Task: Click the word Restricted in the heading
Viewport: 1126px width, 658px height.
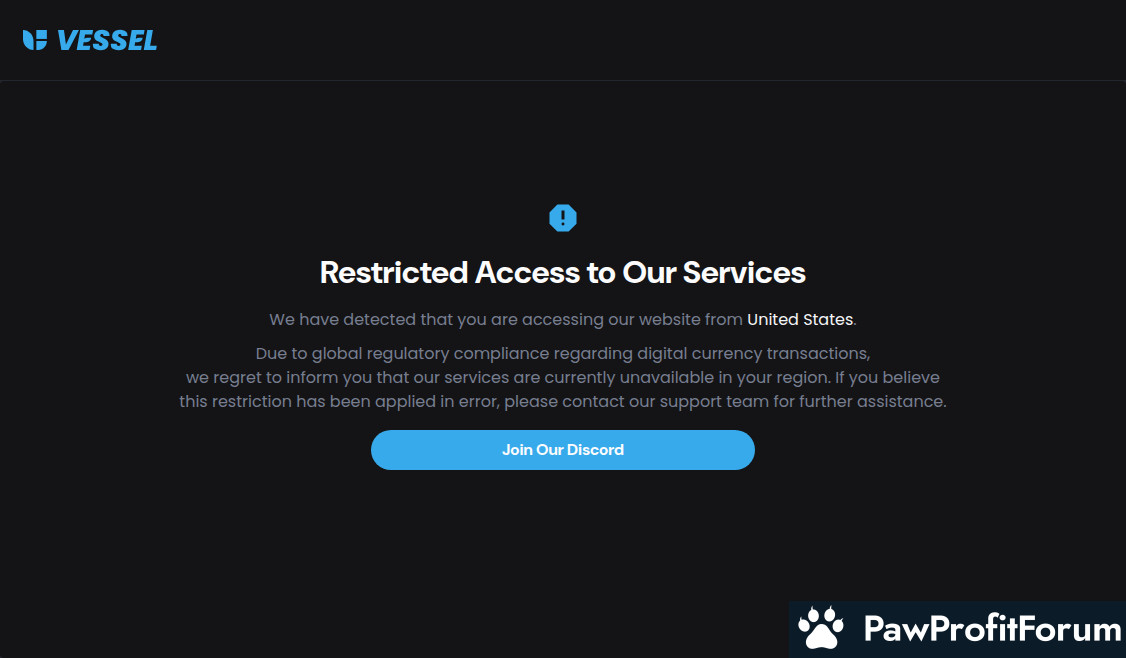Action: (394, 272)
